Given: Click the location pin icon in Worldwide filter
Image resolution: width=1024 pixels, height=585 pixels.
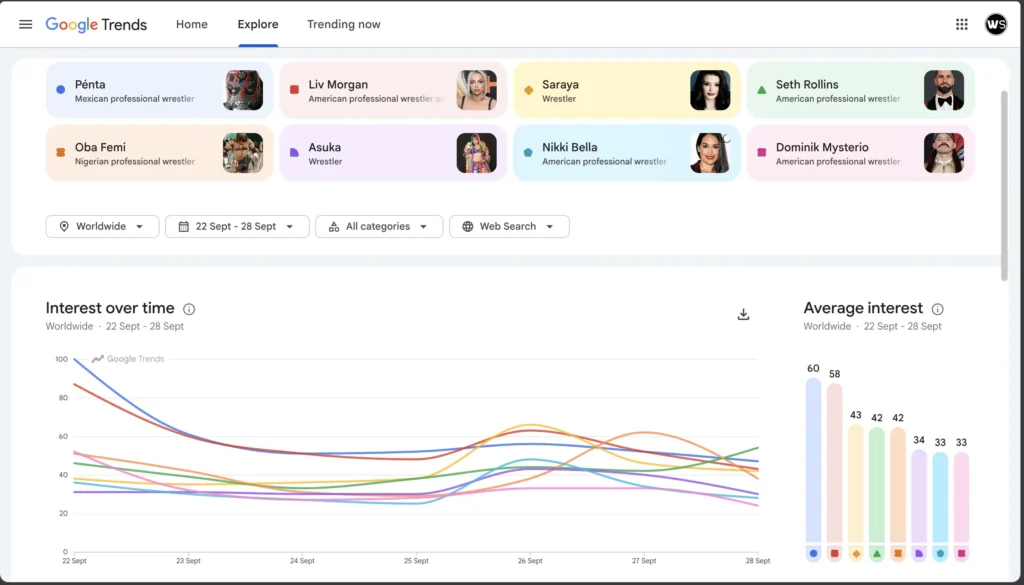Looking at the screenshot, I should click(x=64, y=227).
